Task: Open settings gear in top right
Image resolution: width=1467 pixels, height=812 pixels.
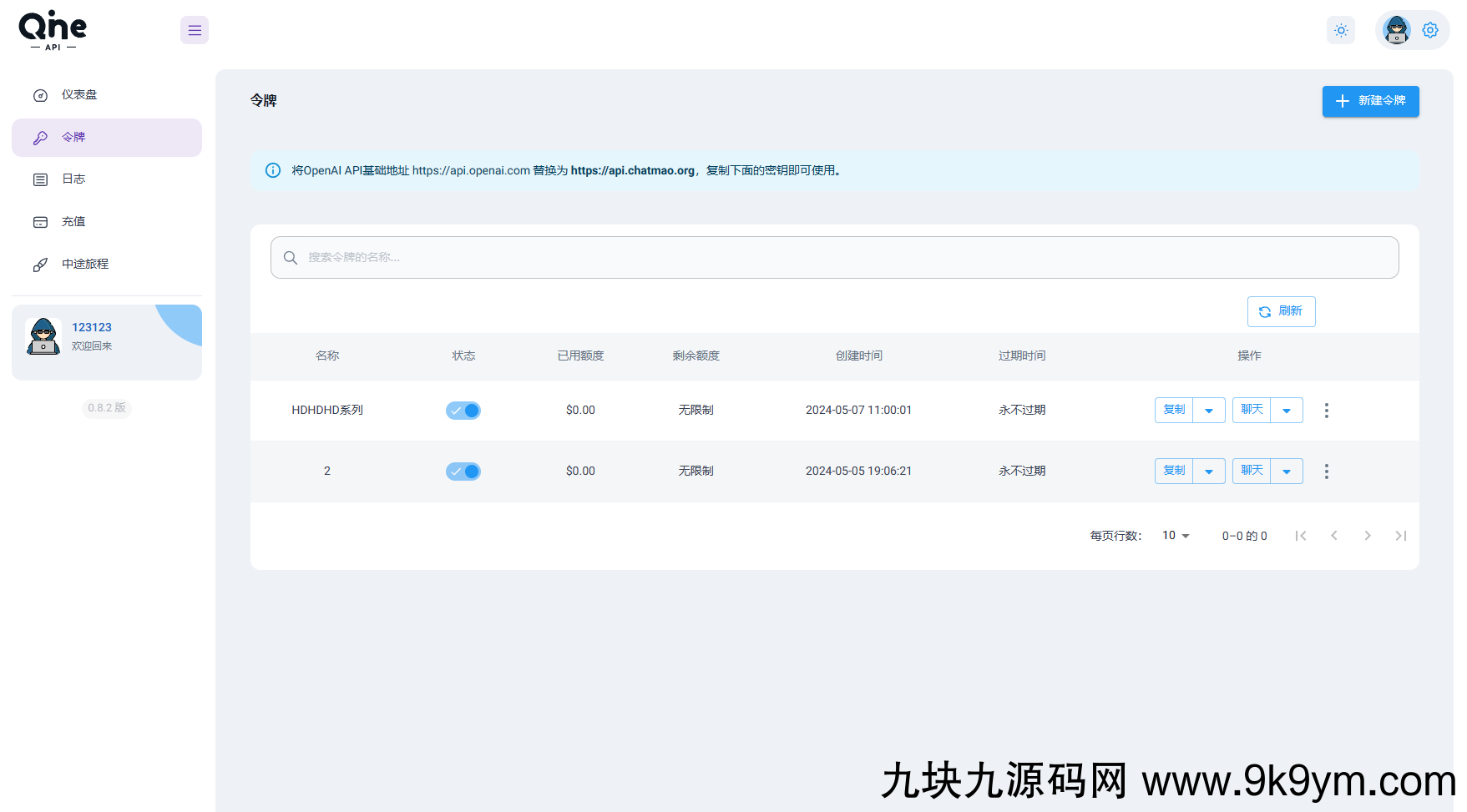Action: tap(1430, 31)
